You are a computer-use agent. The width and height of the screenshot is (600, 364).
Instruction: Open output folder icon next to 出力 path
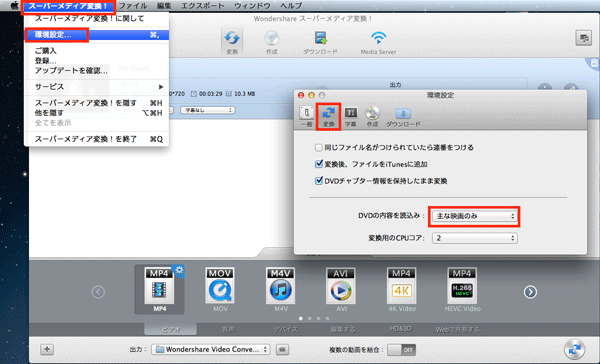(x=282, y=349)
